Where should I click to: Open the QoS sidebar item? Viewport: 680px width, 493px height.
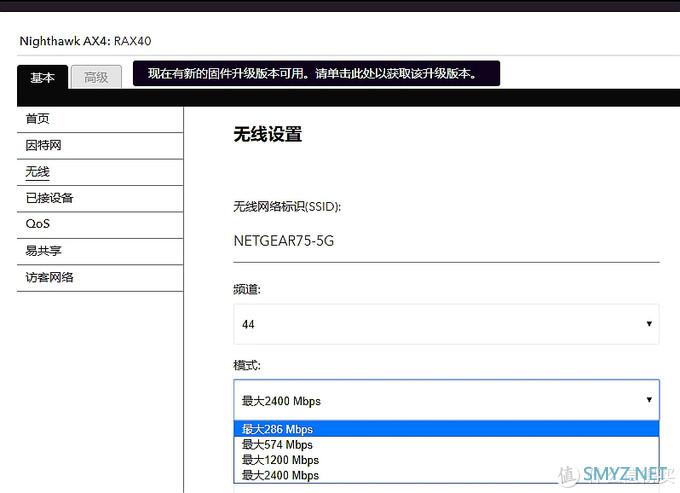(x=100, y=225)
